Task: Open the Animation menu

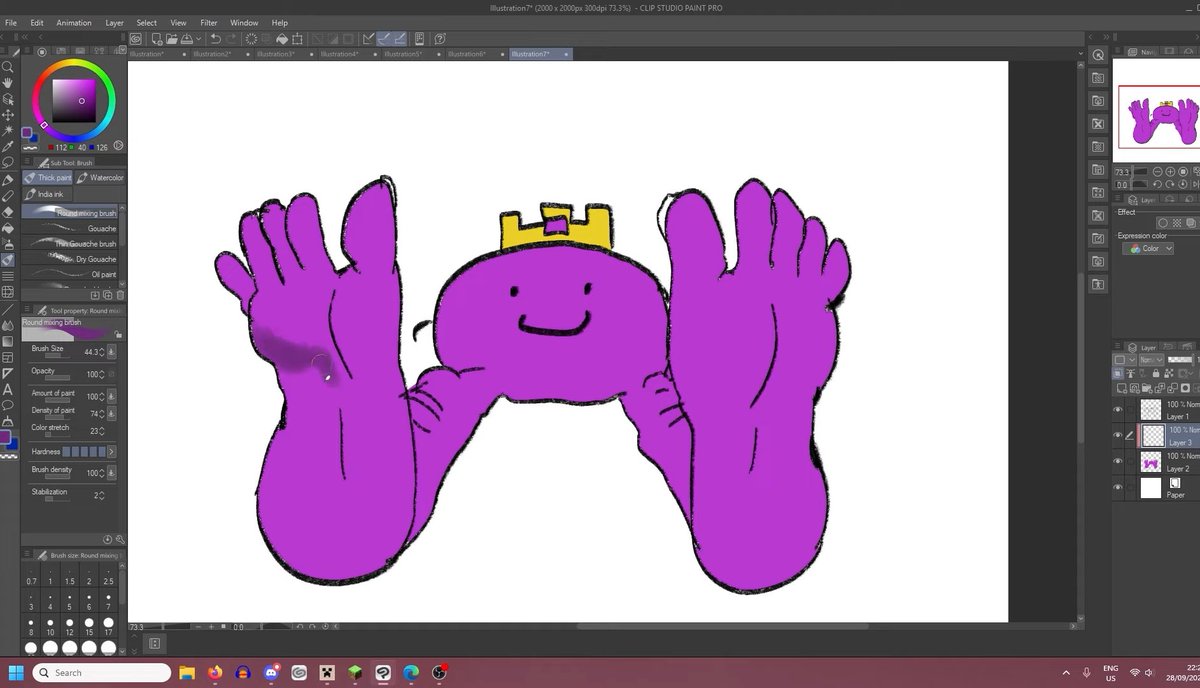Action: (74, 22)
